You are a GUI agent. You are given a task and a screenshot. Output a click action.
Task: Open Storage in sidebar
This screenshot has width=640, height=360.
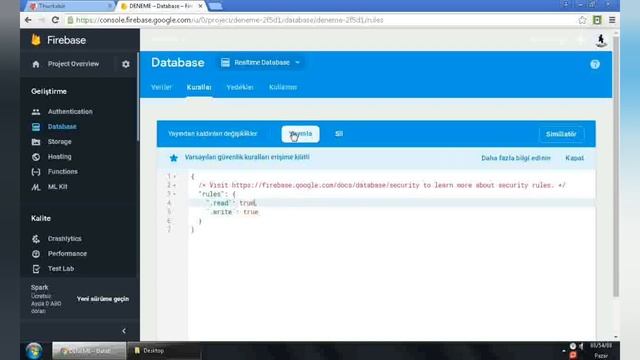coord(60,142)
